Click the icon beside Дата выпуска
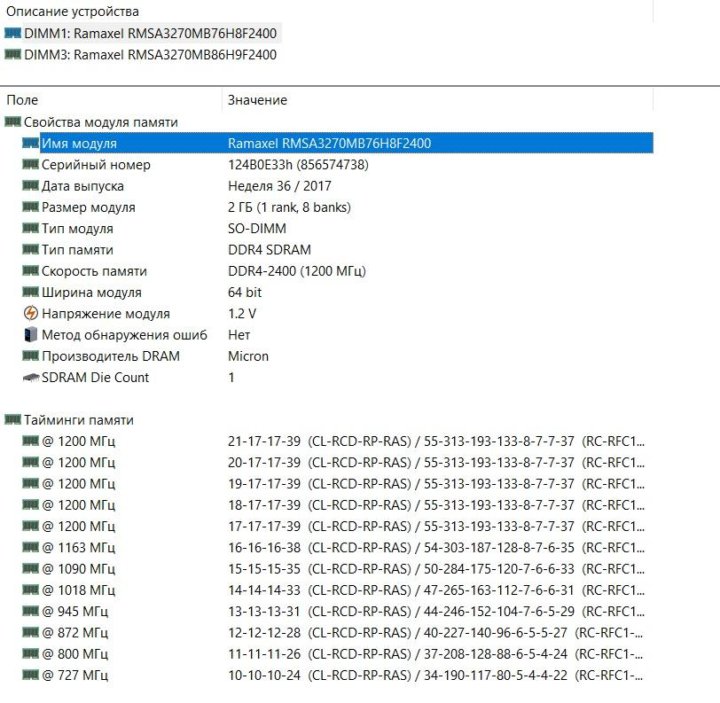 click(x=31, y=185)
